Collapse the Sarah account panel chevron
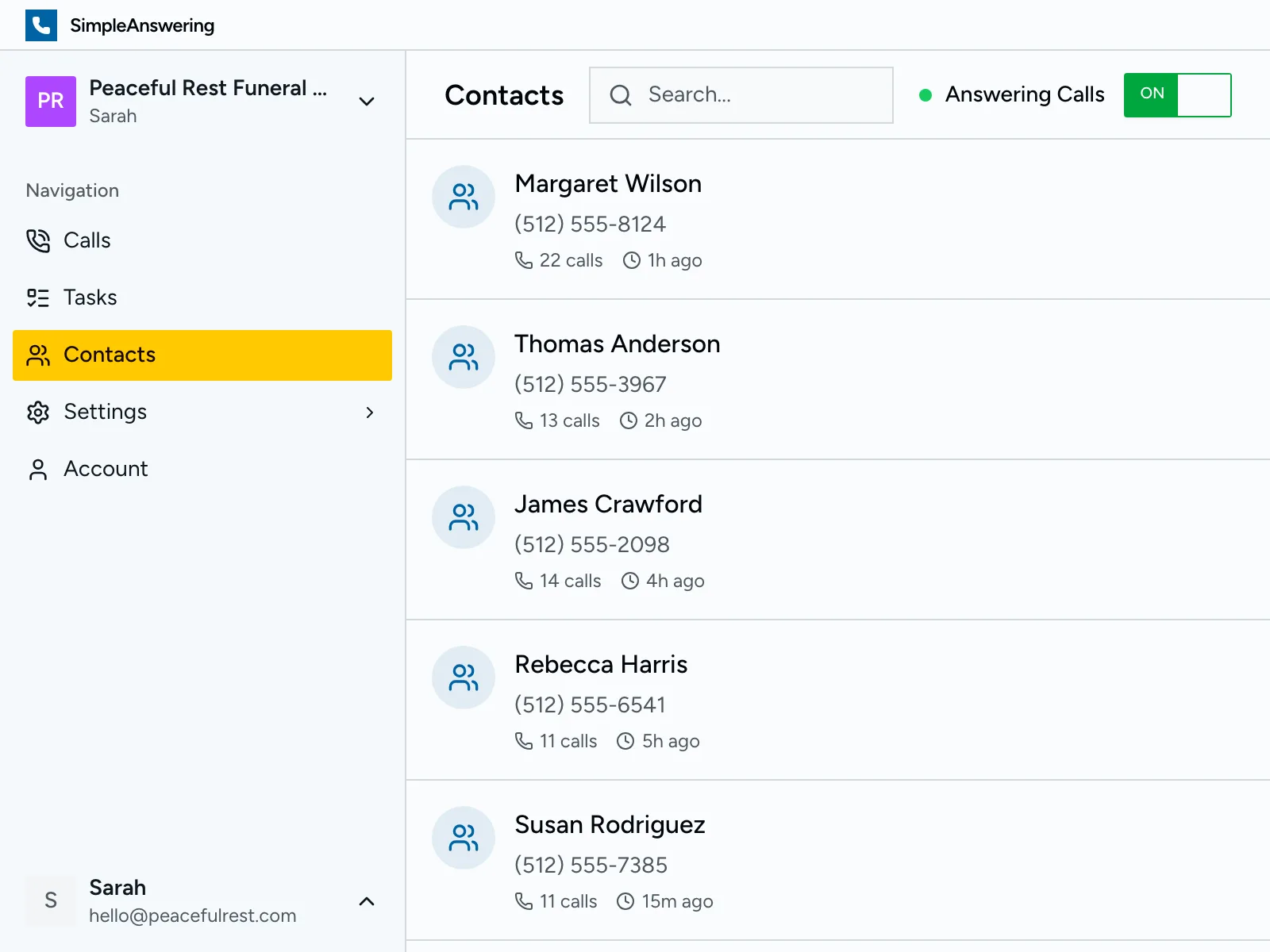Image resolution: width=1270 pixels, height=952 pixels. [367, 901]
